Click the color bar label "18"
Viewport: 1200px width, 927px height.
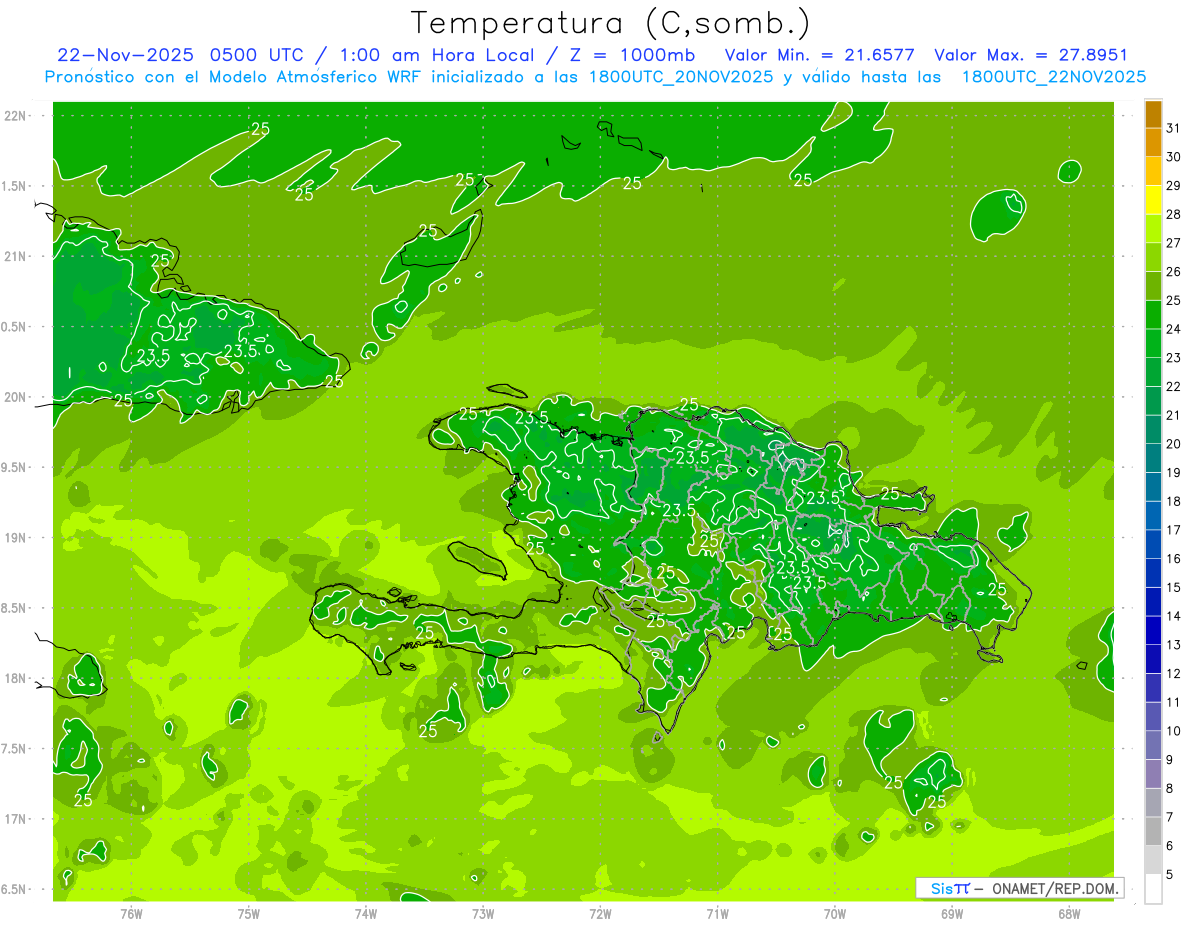(1173, 501)
